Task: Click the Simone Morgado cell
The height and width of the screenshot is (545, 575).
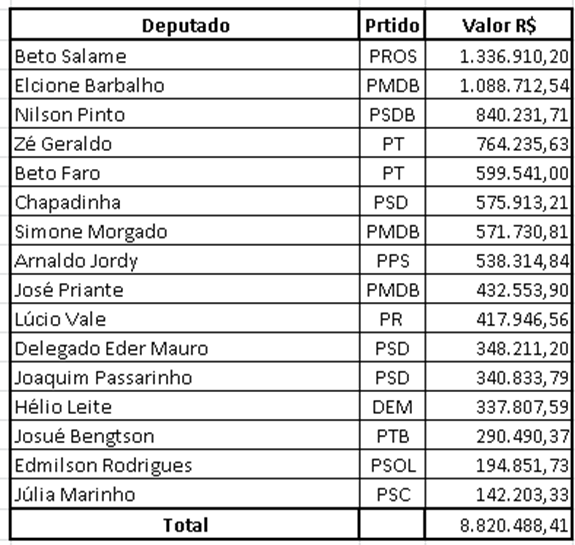Action: pyautogui.click(x=185, y=231)
